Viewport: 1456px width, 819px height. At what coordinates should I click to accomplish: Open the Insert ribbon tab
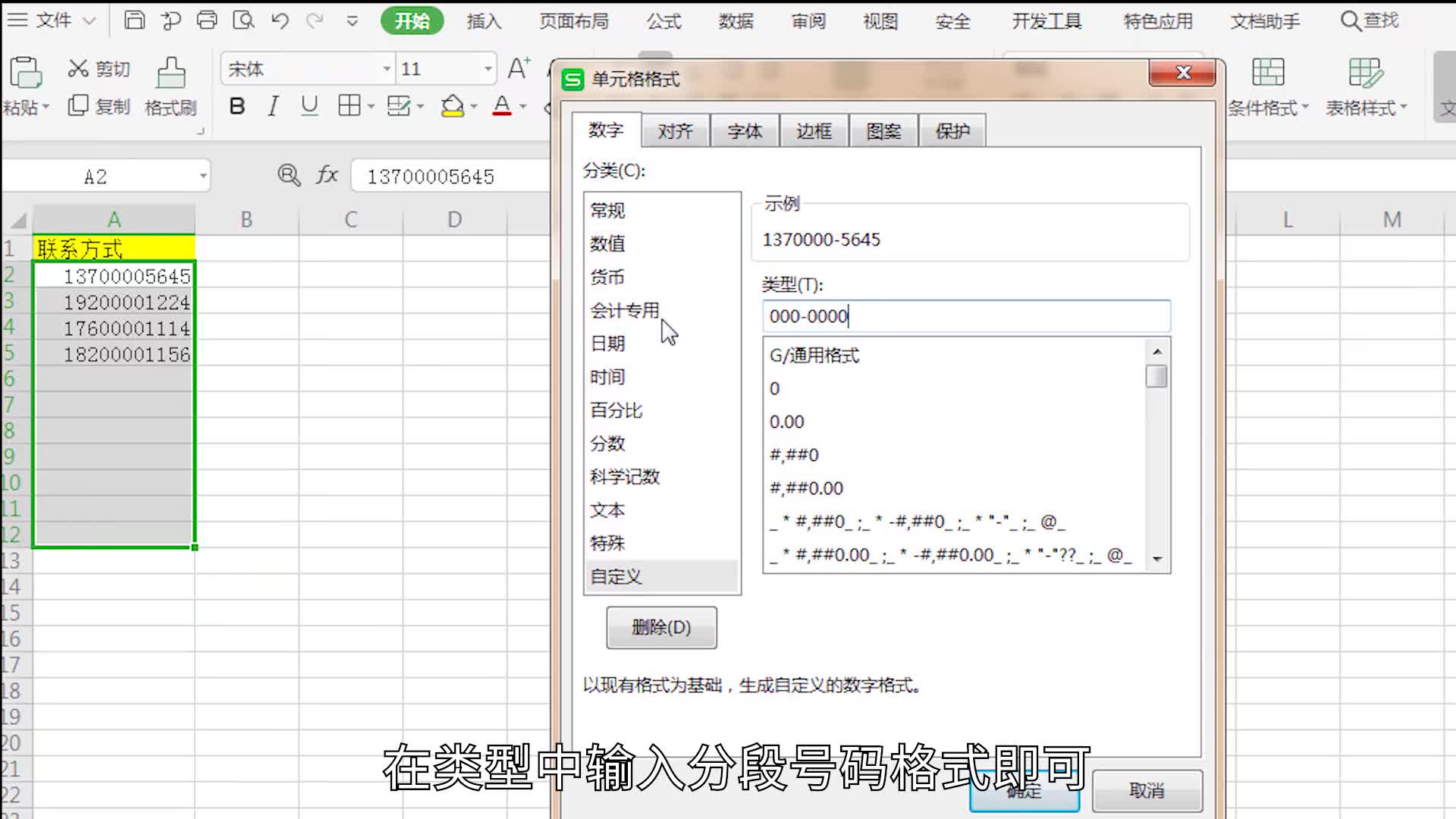tap(484, 21)
